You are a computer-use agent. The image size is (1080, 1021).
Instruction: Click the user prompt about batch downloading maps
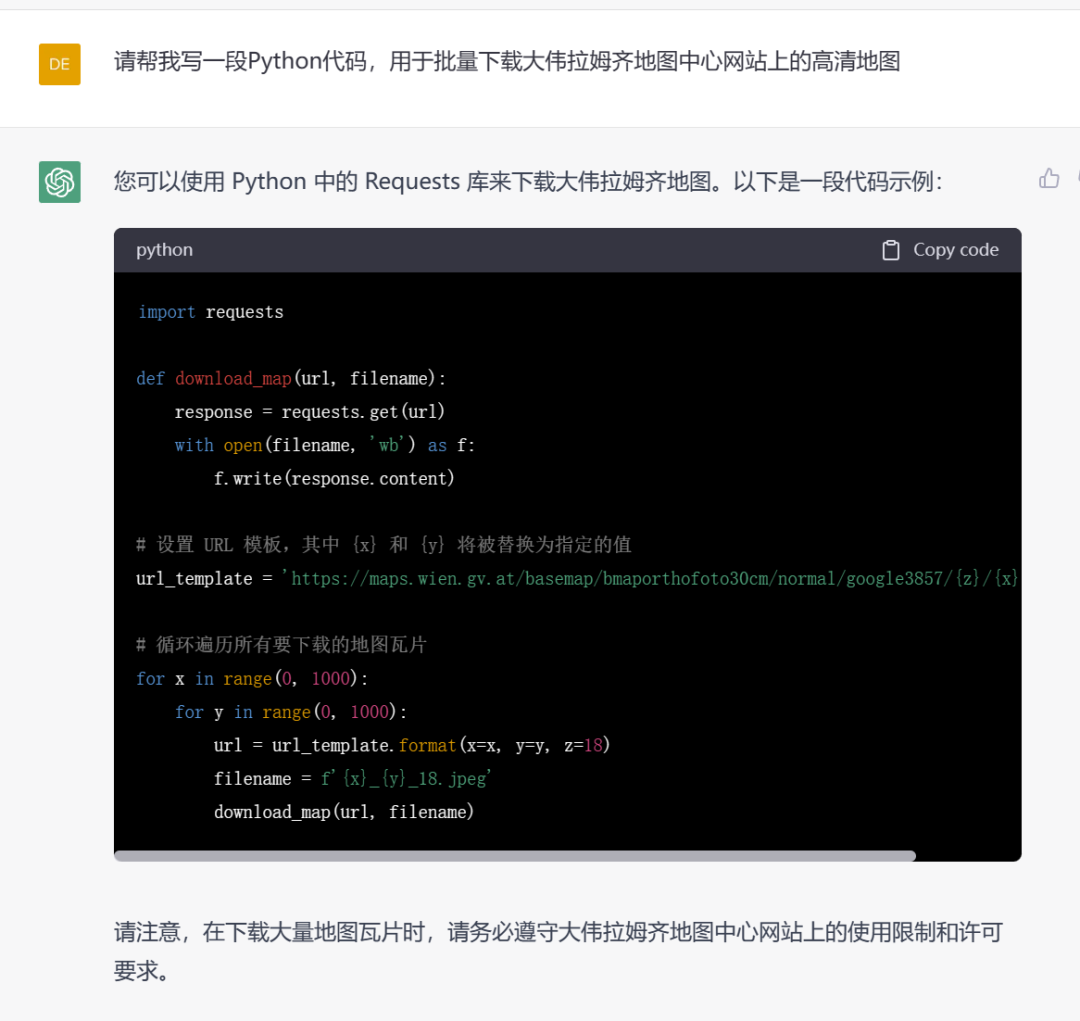[x=507, y=61]
